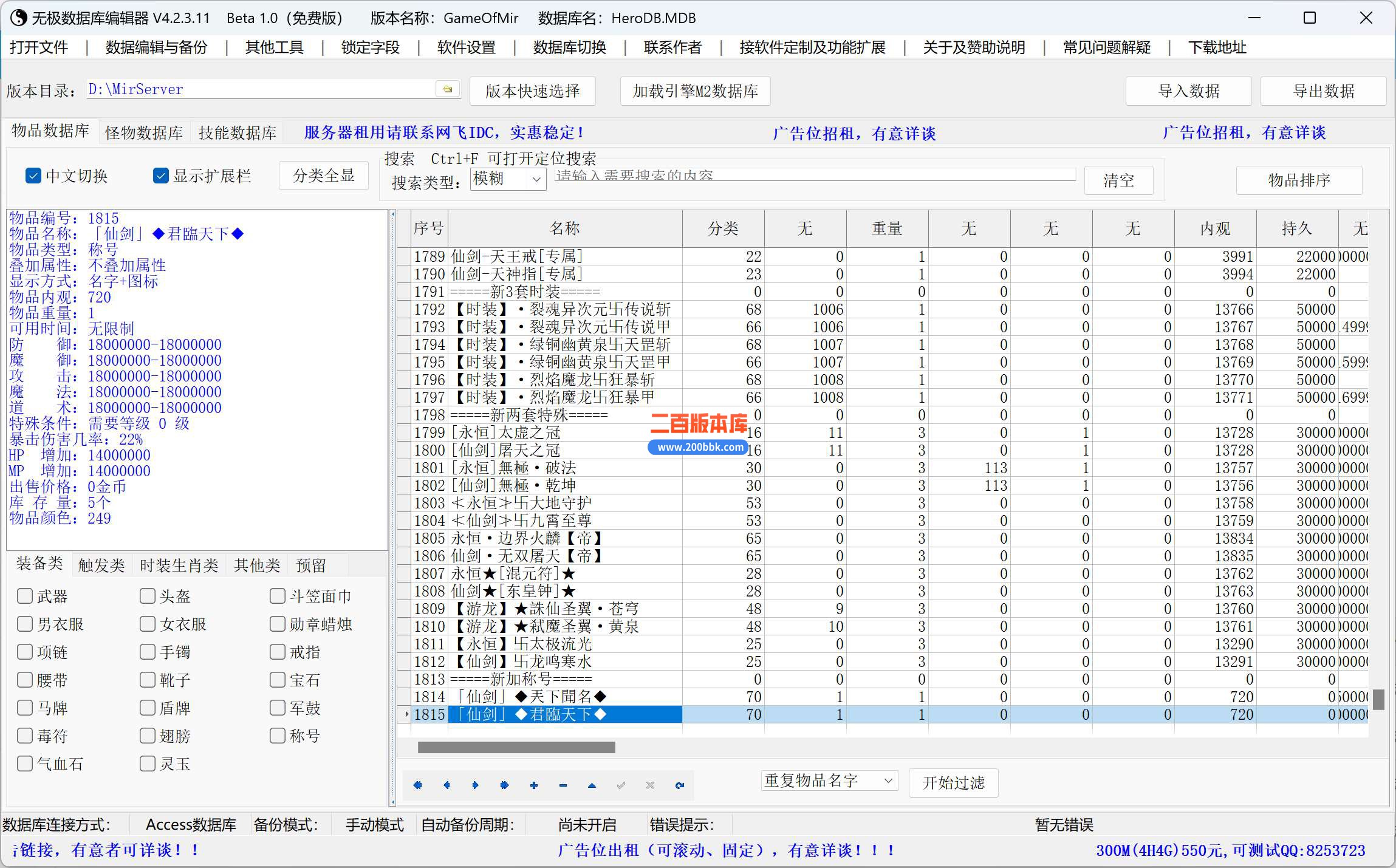Open the 其他工具 menu
Image resolution: width=1396 pixels, height=868 pixels.
tap(275, 47)
